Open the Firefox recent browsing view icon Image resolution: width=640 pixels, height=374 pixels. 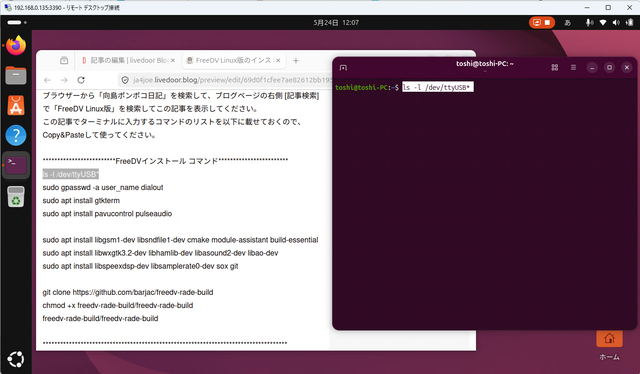point(64,60)
